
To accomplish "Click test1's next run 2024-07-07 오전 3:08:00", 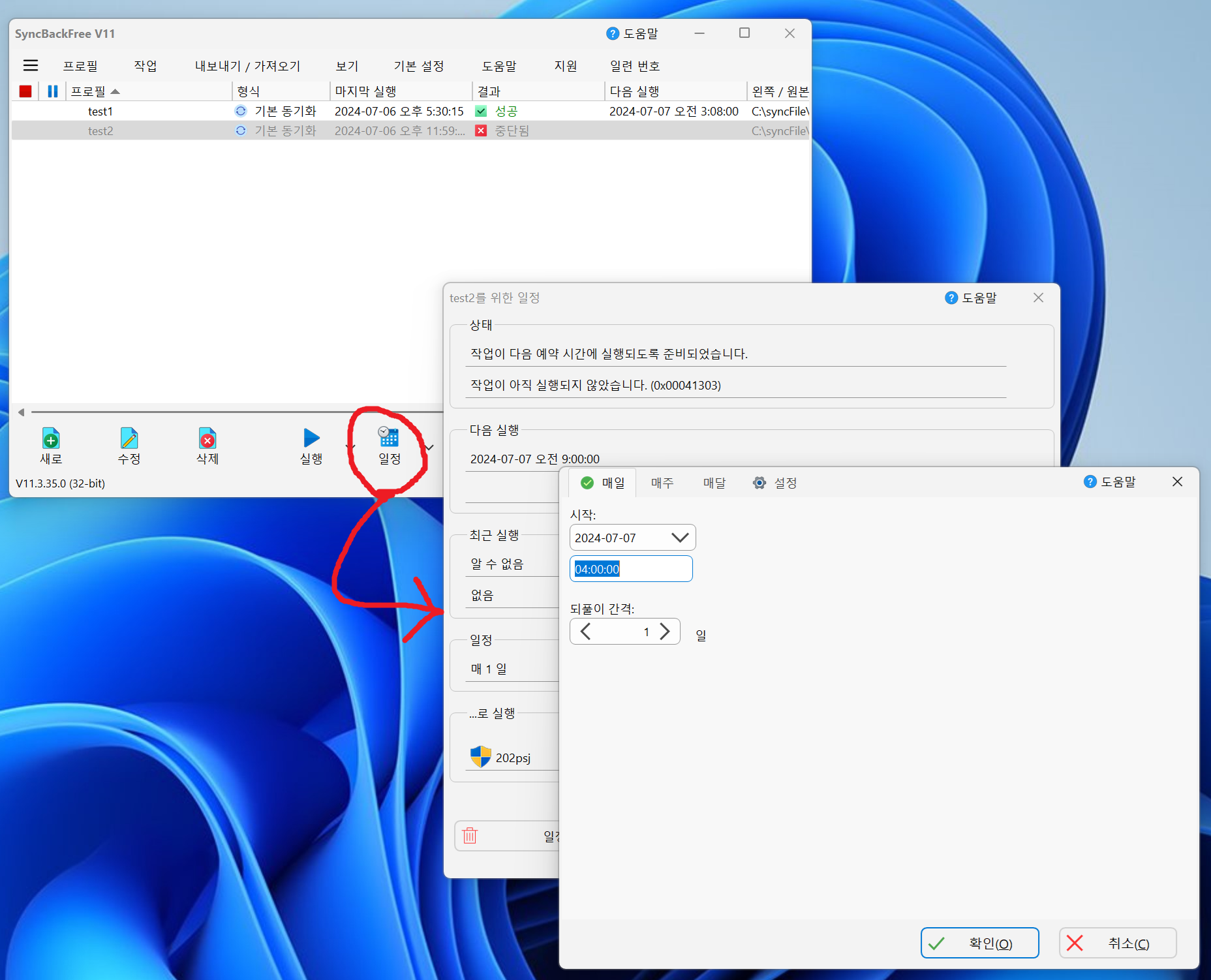I will pos(674,112).
